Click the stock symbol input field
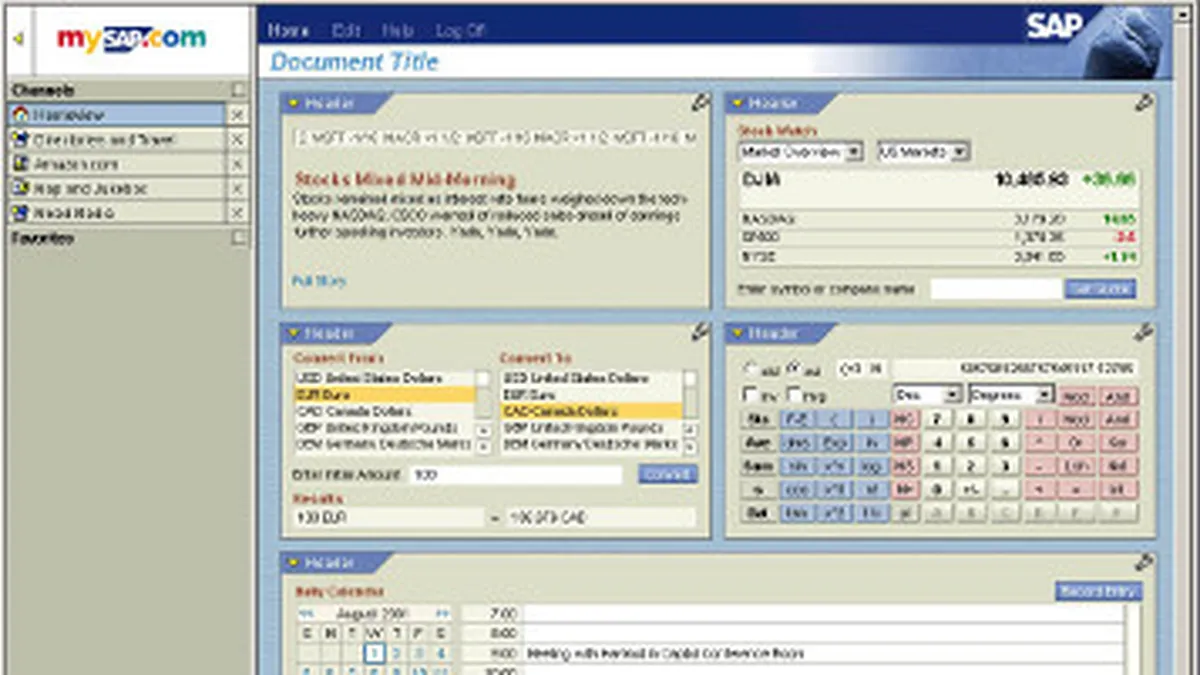Screen dimensions: 1200x675 click(x=995, y=289)
